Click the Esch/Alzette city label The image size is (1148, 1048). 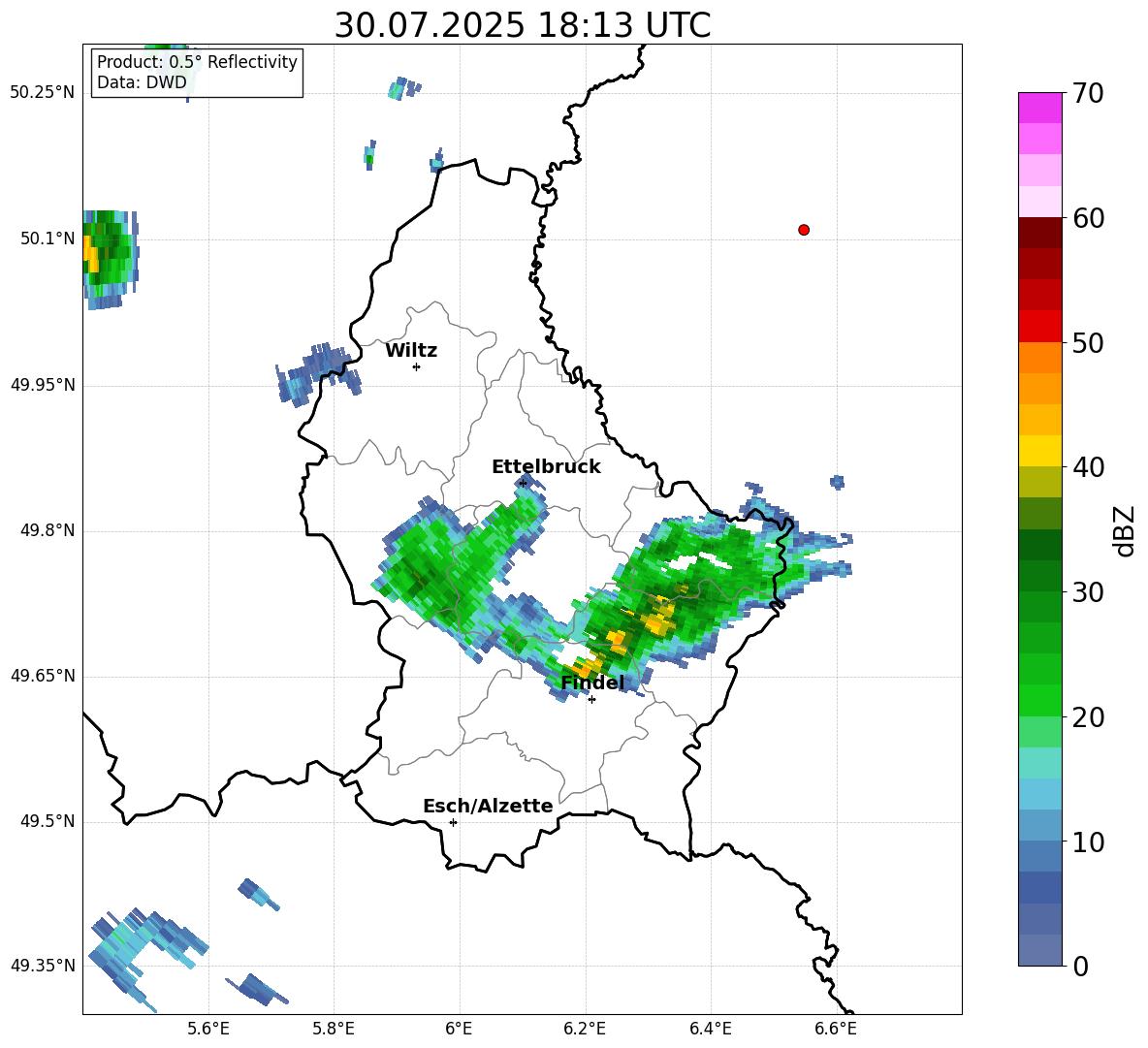pos(488,806)
